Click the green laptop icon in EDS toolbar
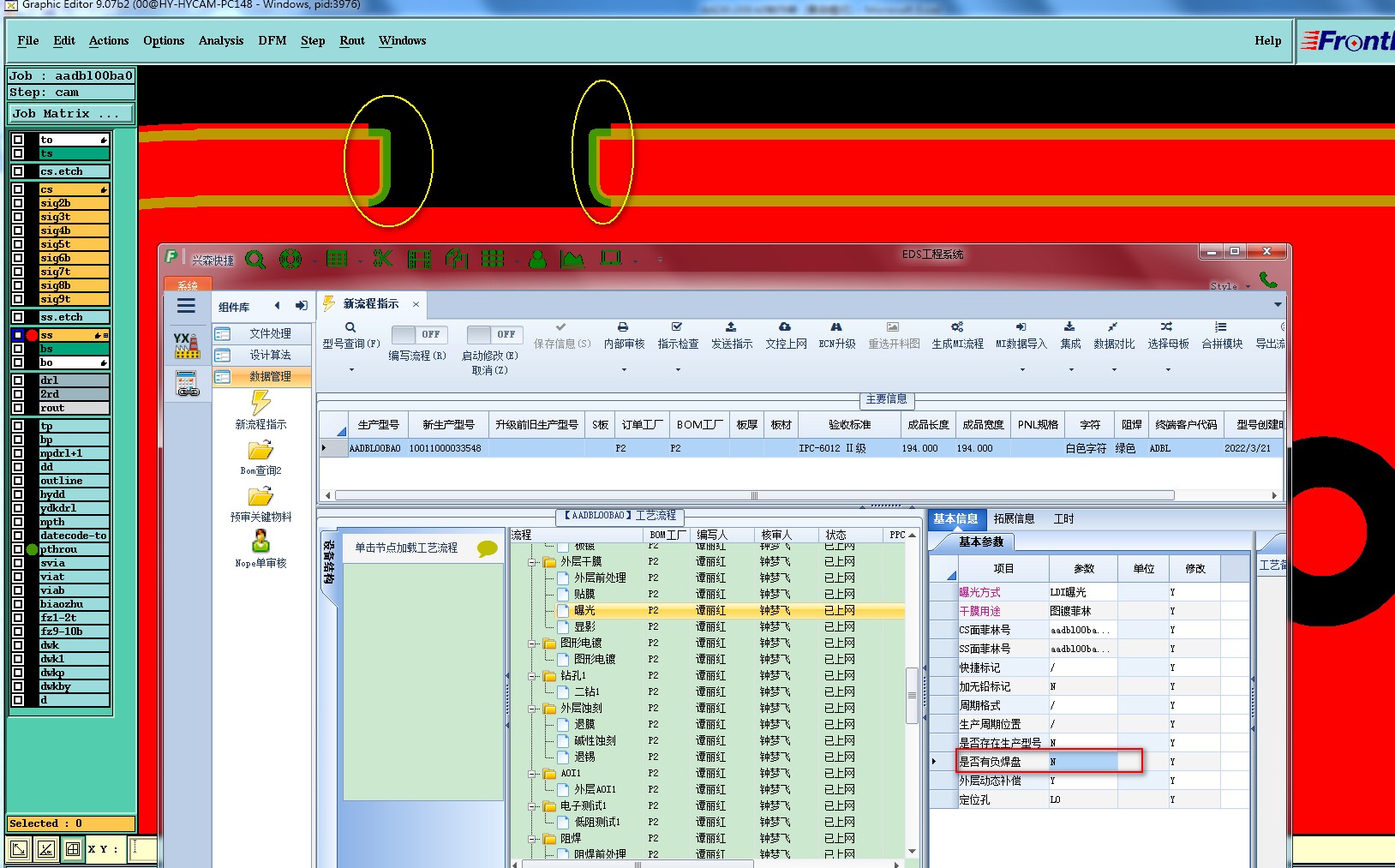This screenshot has width=1395, height=868. [611, 258]
